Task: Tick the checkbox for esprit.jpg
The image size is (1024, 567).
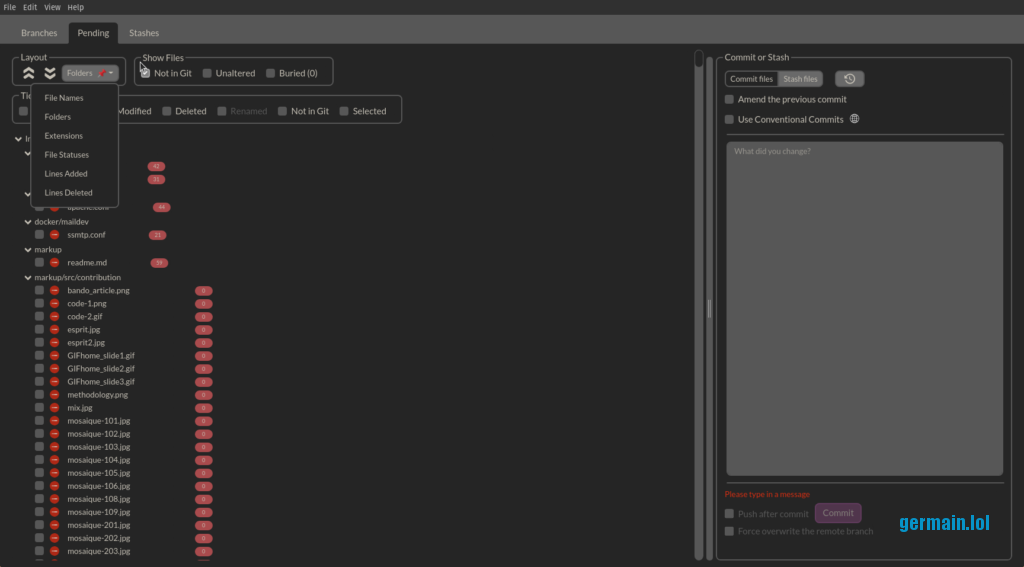Action: click(39, 330)
